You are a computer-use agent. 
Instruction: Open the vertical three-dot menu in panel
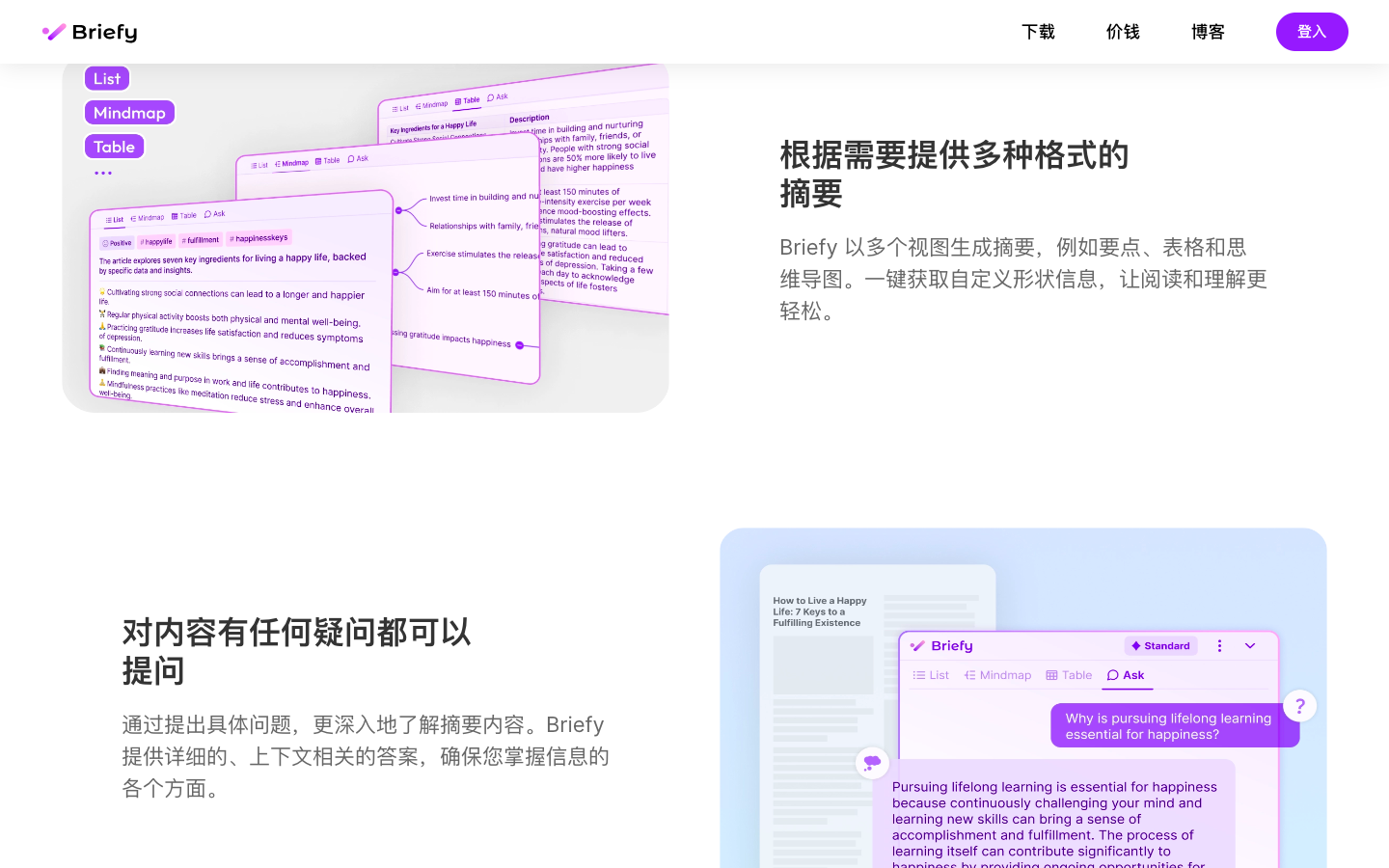1219,646
